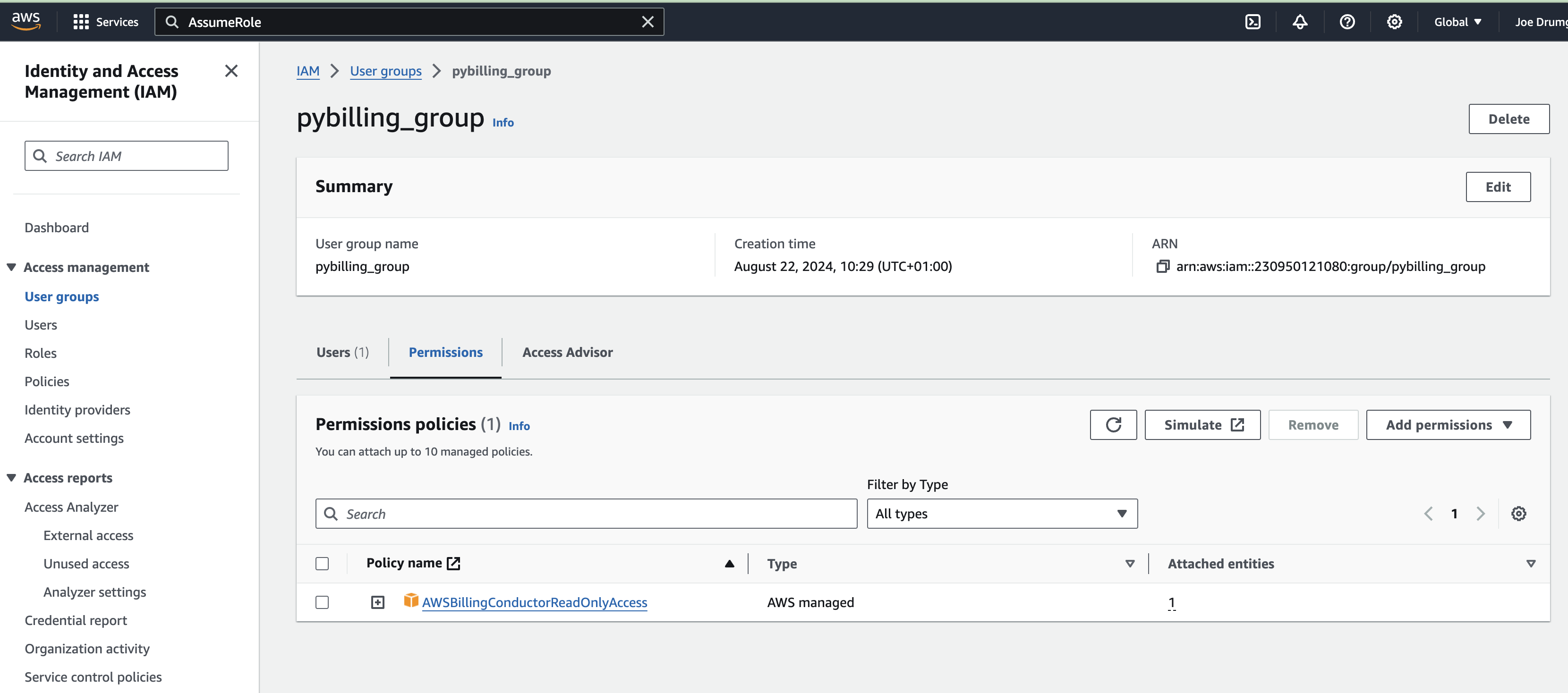
Task: Clear the AssumeRole search text
Action: coord(648,22)
